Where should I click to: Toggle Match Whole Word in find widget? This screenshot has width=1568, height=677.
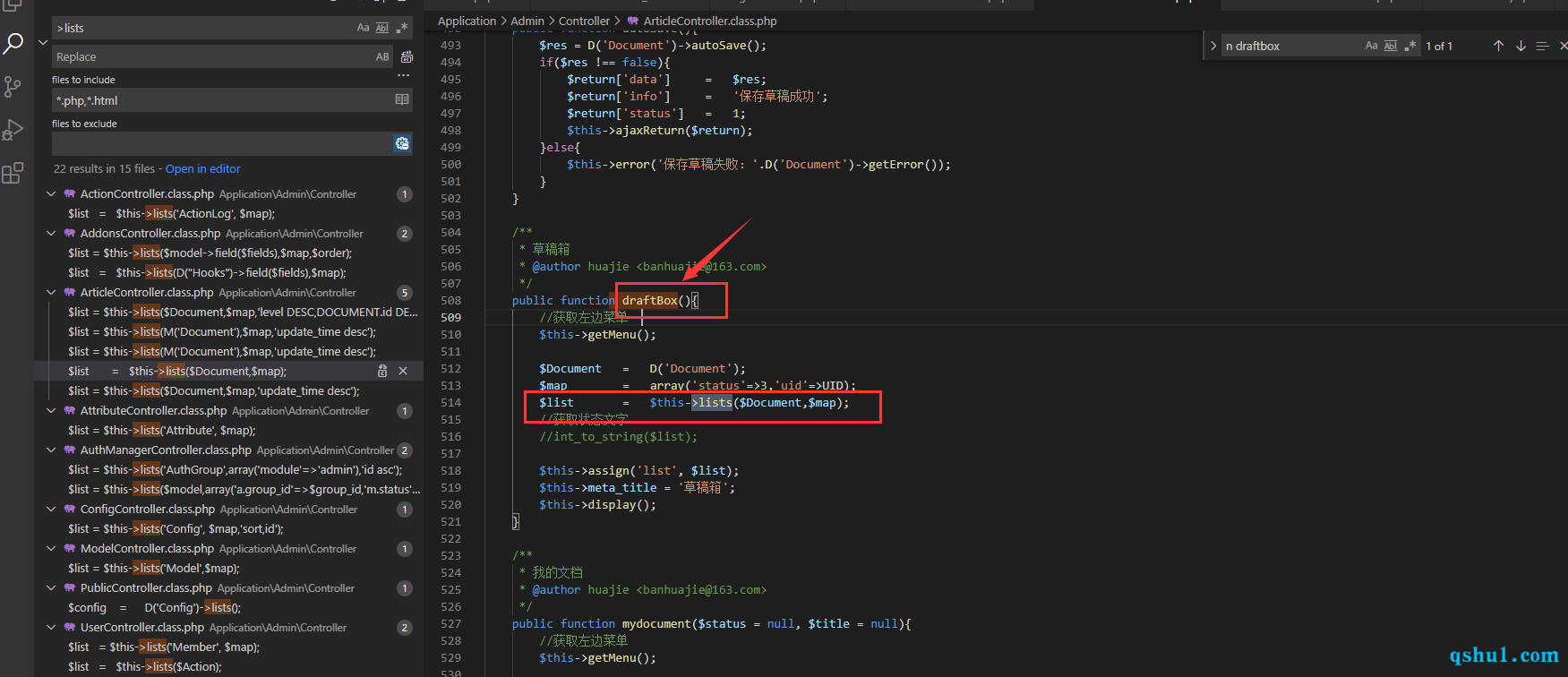tap(1391, 46)
